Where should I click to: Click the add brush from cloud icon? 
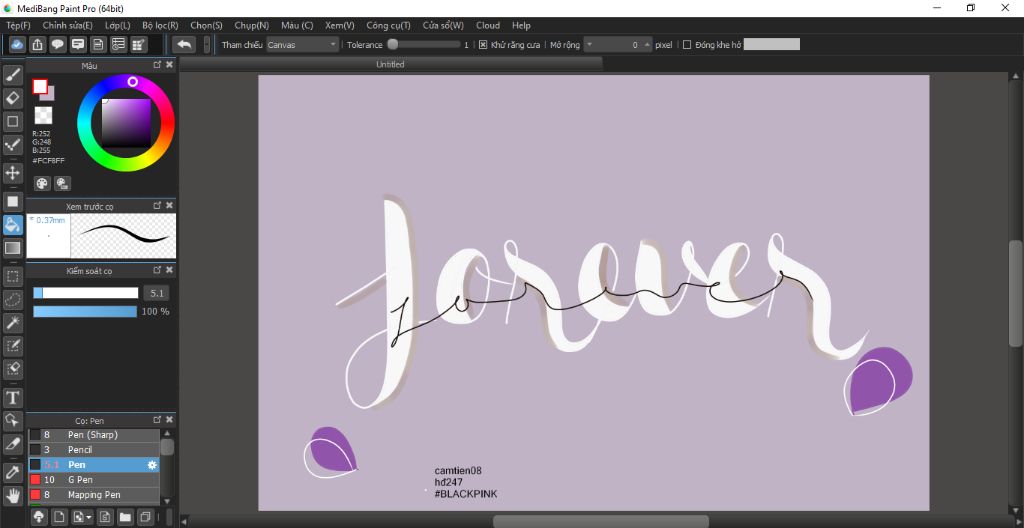pyautogui.click(x=39, y=517)
